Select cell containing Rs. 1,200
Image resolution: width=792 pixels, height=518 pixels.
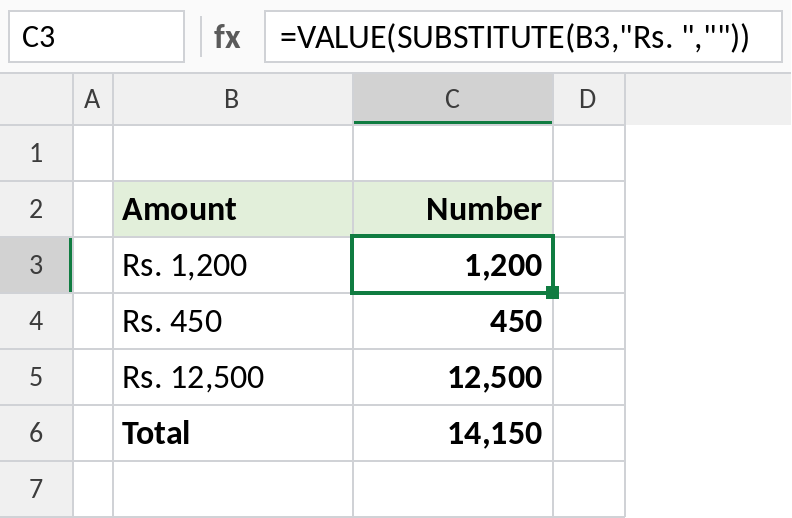(233, 265)
